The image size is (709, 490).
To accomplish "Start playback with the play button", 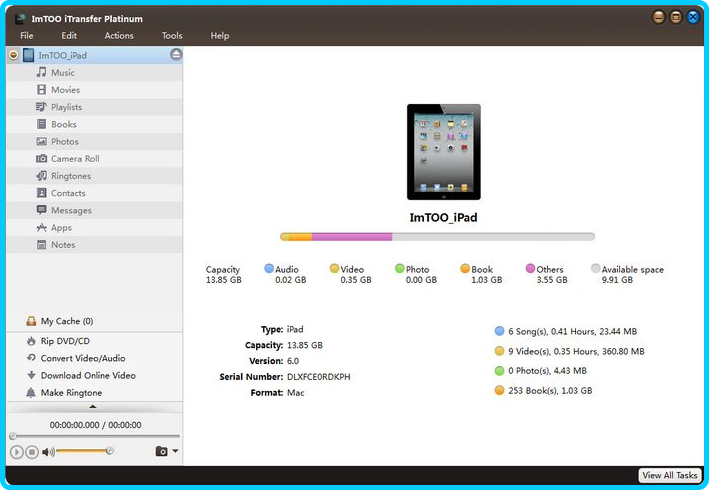I will [x=16, y=452].
